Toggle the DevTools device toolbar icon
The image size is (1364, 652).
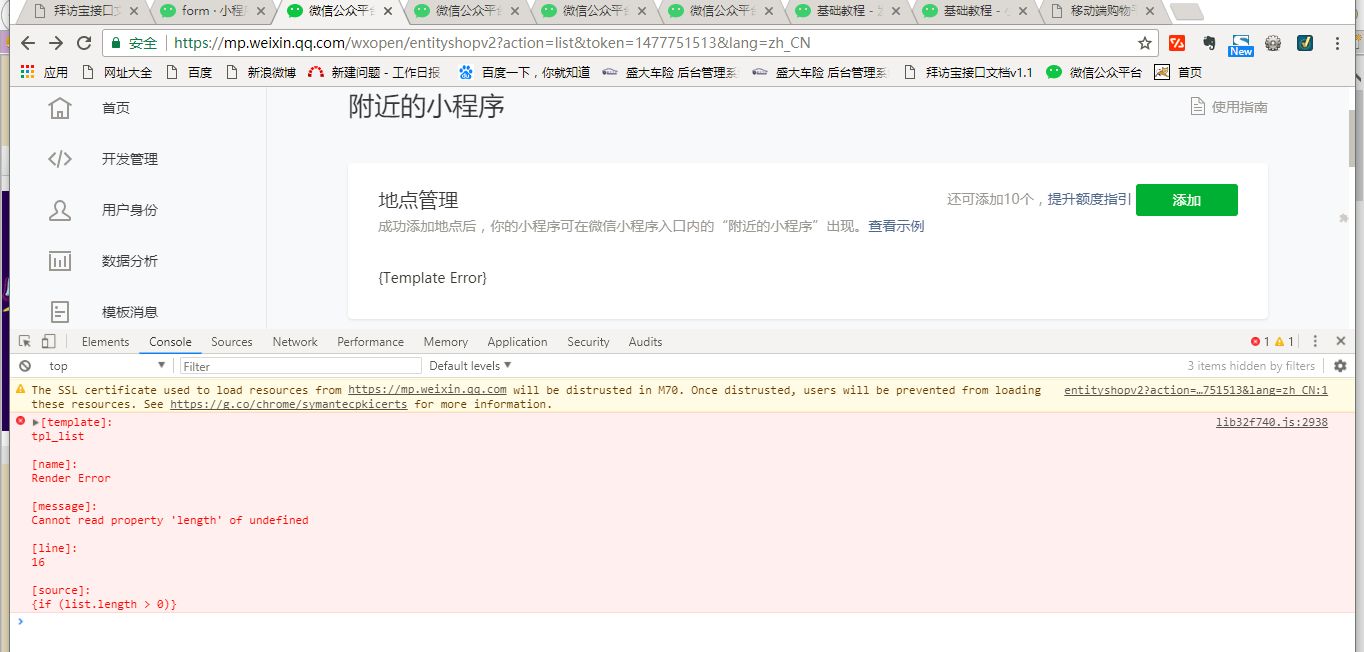(48, 341)
